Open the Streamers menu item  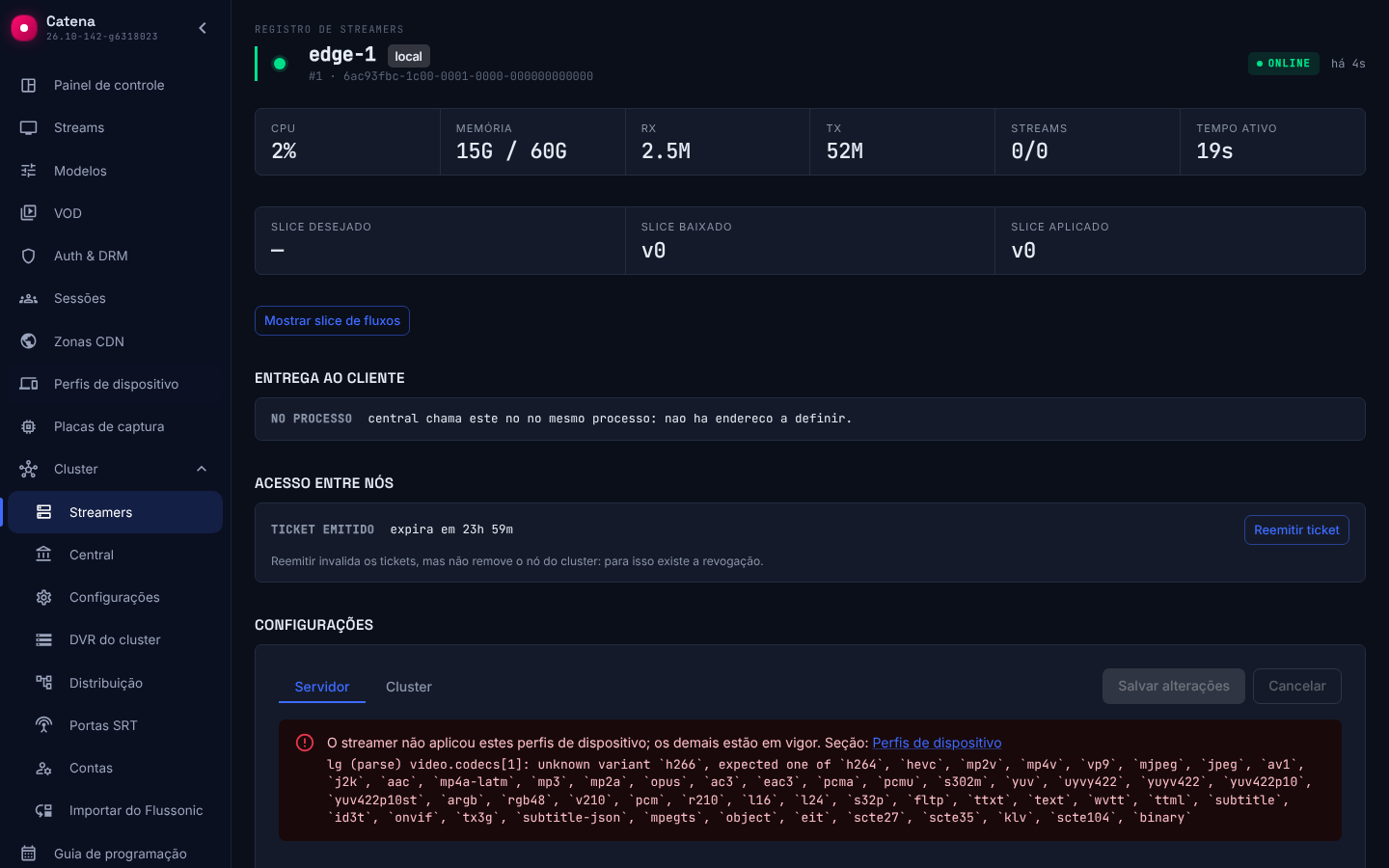click(x=116, y=512)
